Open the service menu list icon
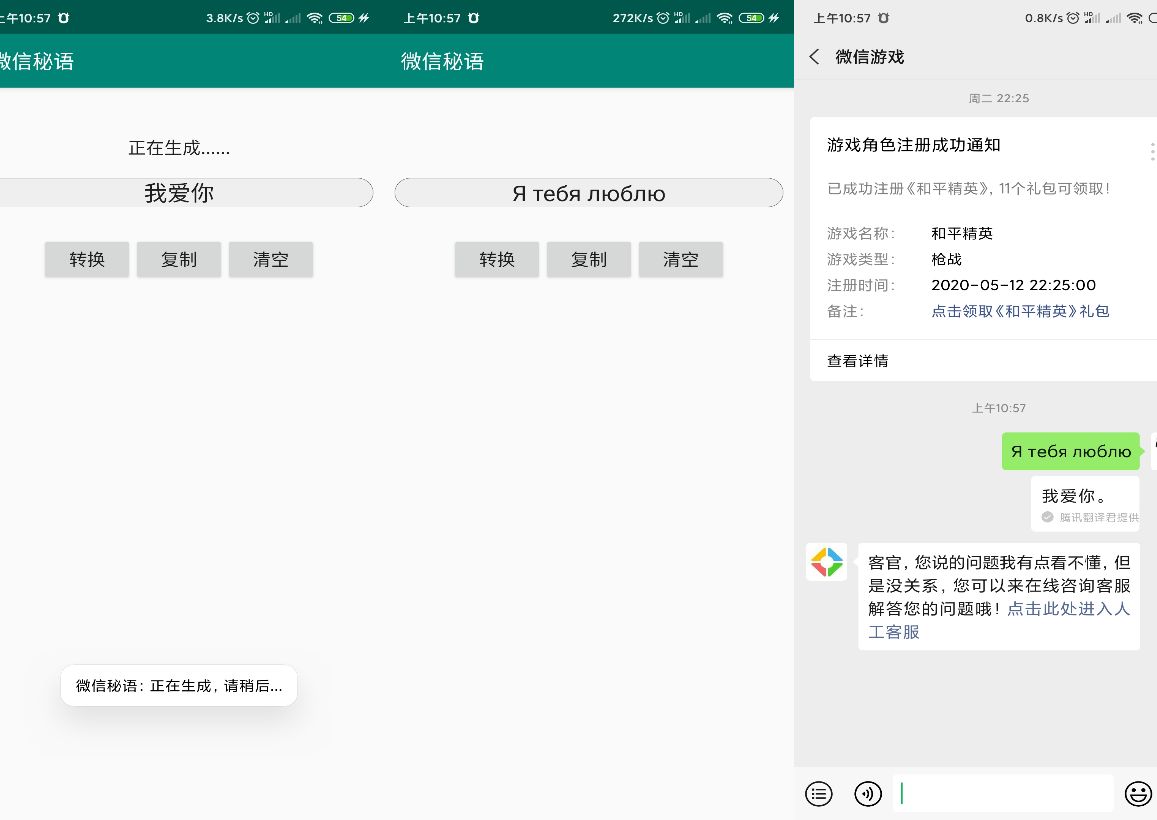Viewport: 1157px width, 820px height. pos(819,794)
